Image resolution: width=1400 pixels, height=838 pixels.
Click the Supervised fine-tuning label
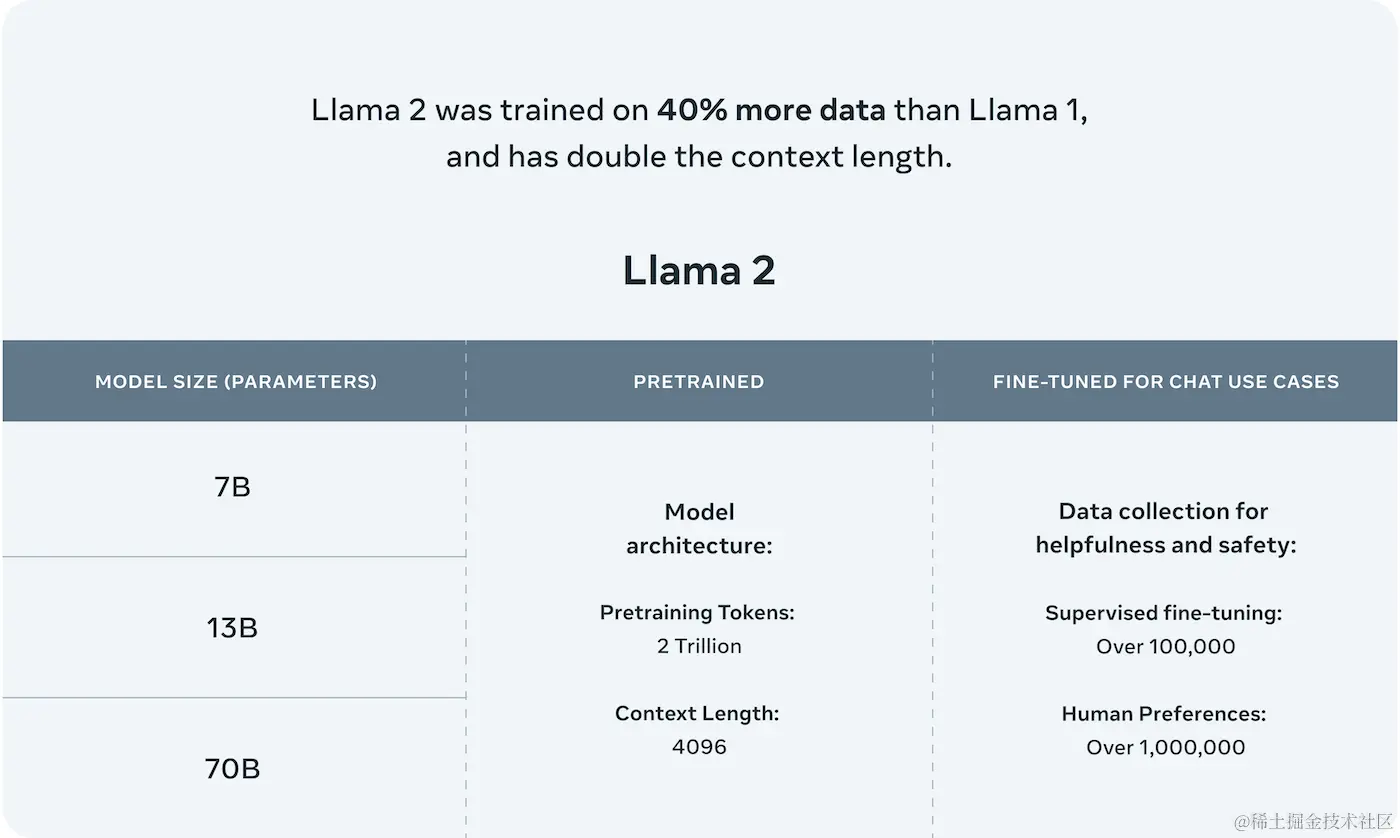[x=1164, y=612]
